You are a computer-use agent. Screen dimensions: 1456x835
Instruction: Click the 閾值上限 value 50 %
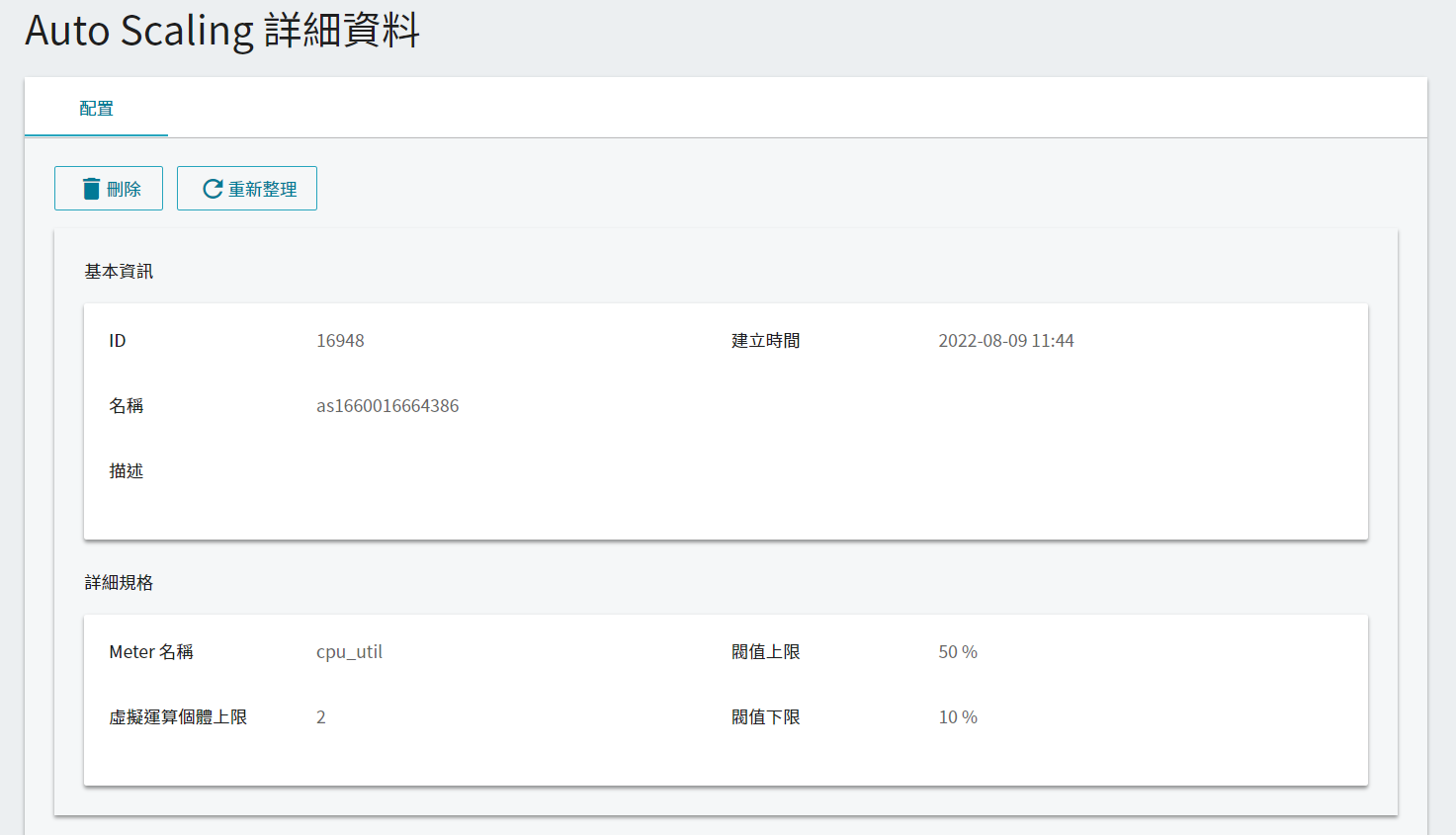(x=958, y=652)
